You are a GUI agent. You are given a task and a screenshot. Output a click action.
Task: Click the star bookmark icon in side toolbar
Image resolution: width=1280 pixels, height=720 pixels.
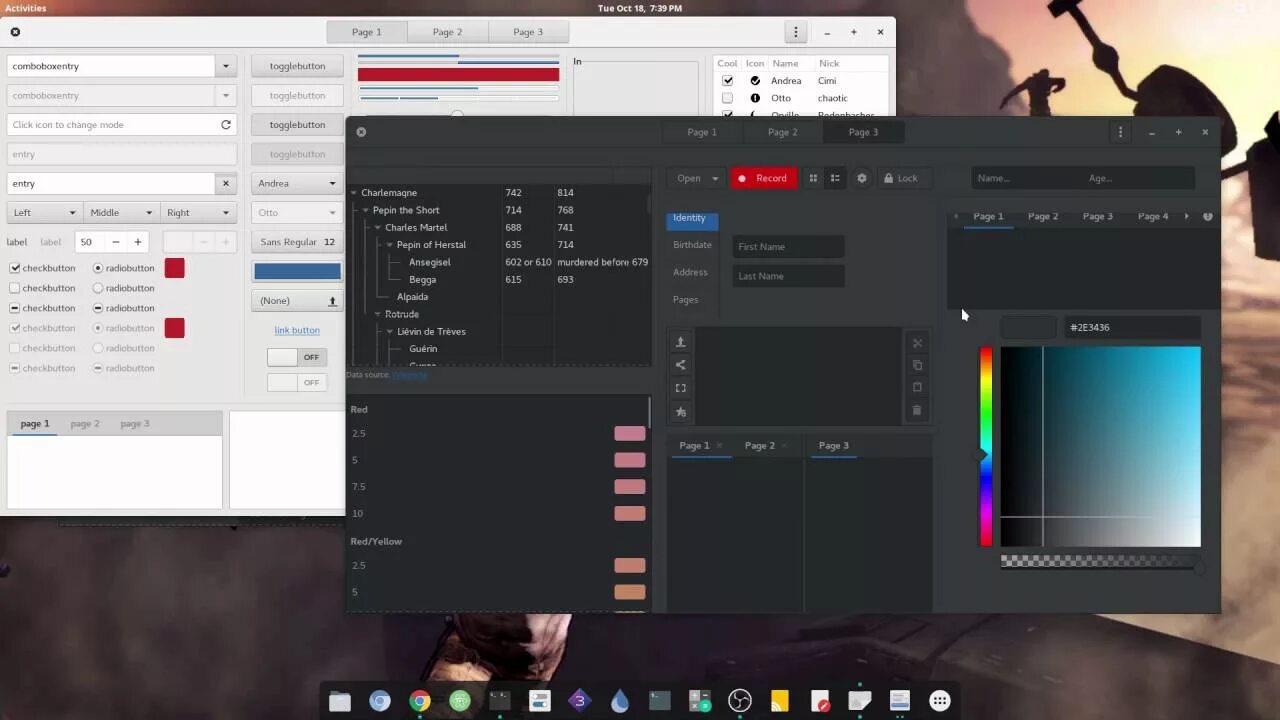[x=681, y=411]
